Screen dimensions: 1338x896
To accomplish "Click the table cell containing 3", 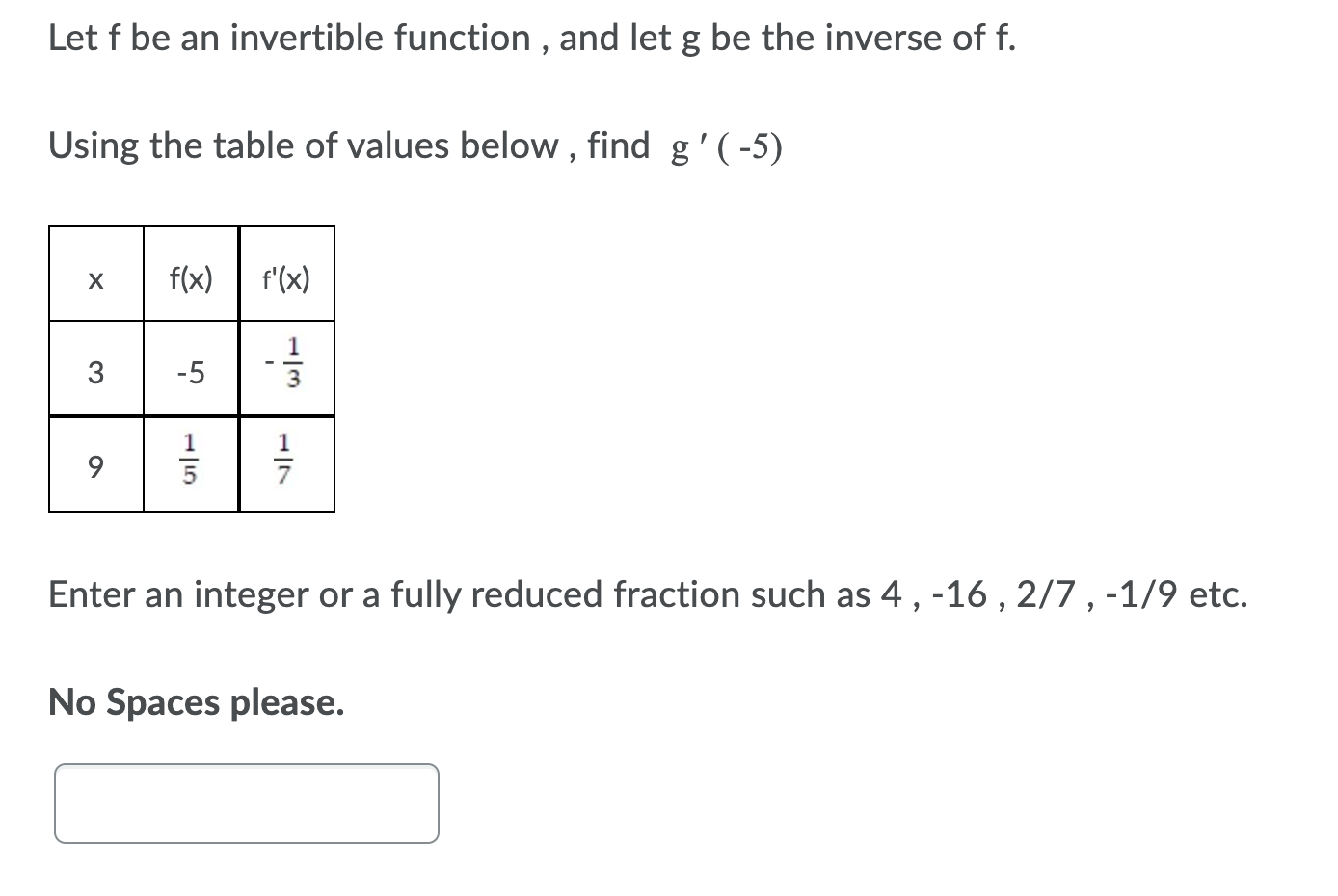I will coord(95,372).
